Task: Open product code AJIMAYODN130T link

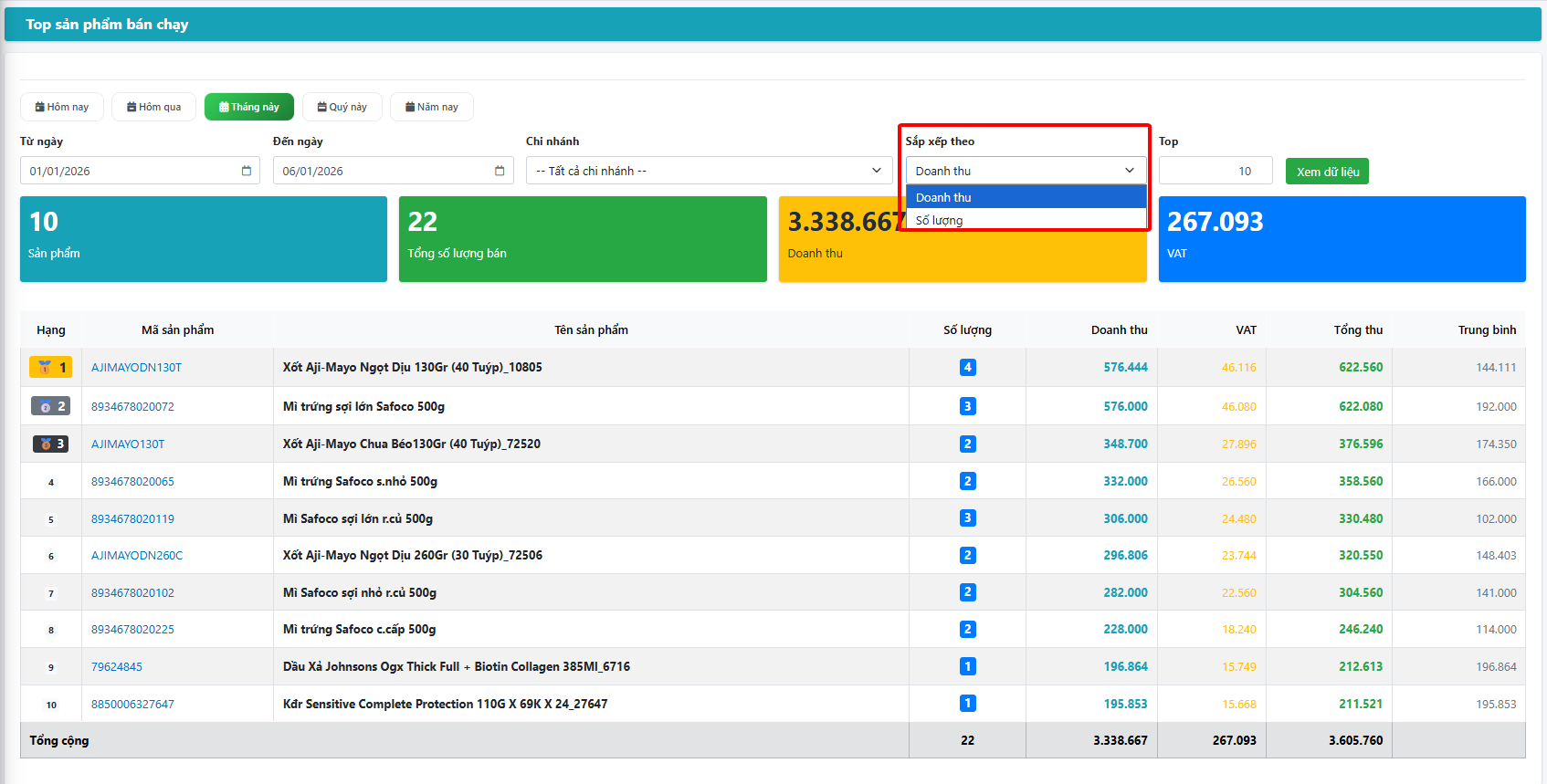Action: 136,368
